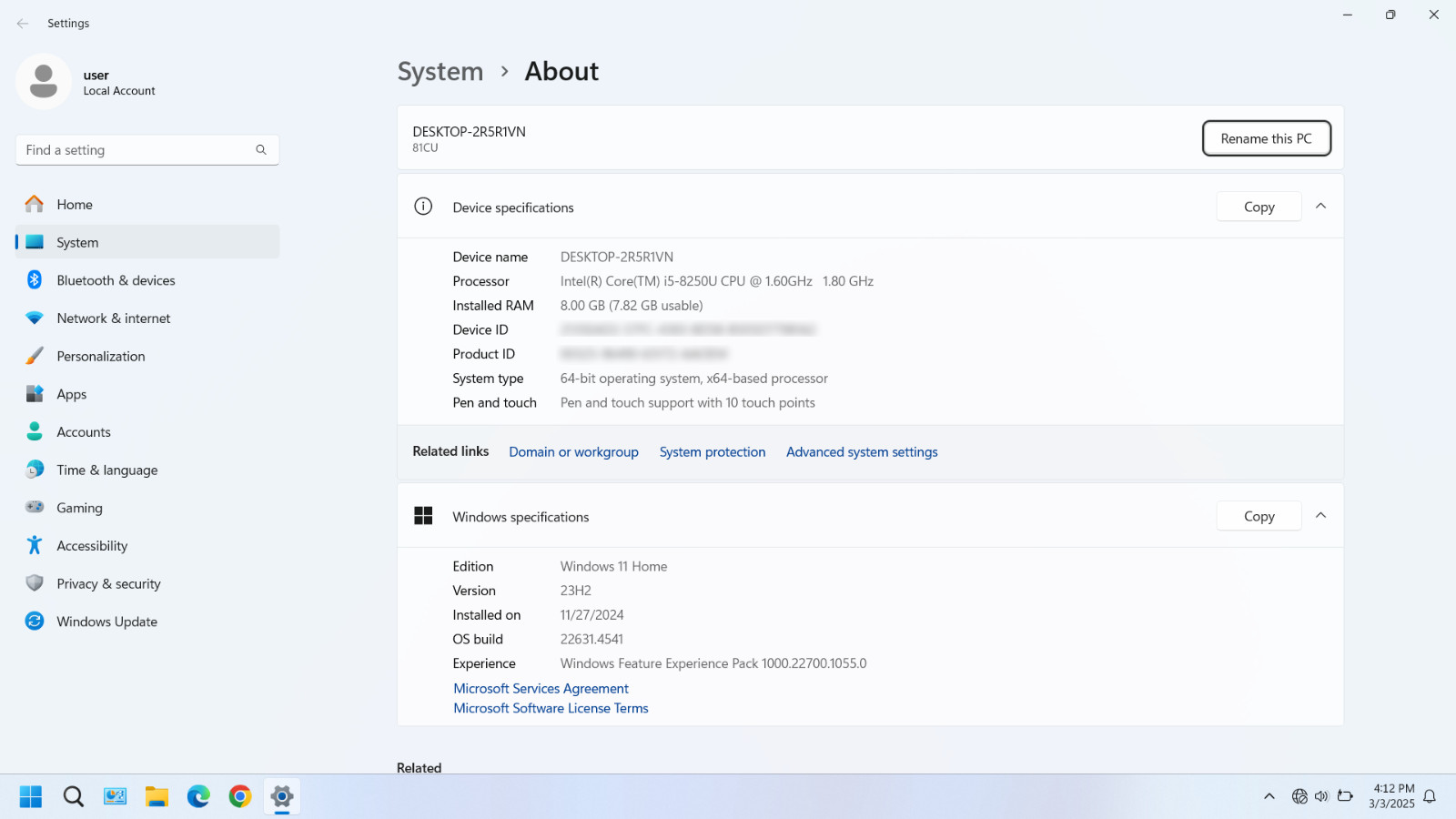Collapse the Windows specifications section
Image resolution: width=1456 pixels, height=819 pixels.
[1321, 516]
